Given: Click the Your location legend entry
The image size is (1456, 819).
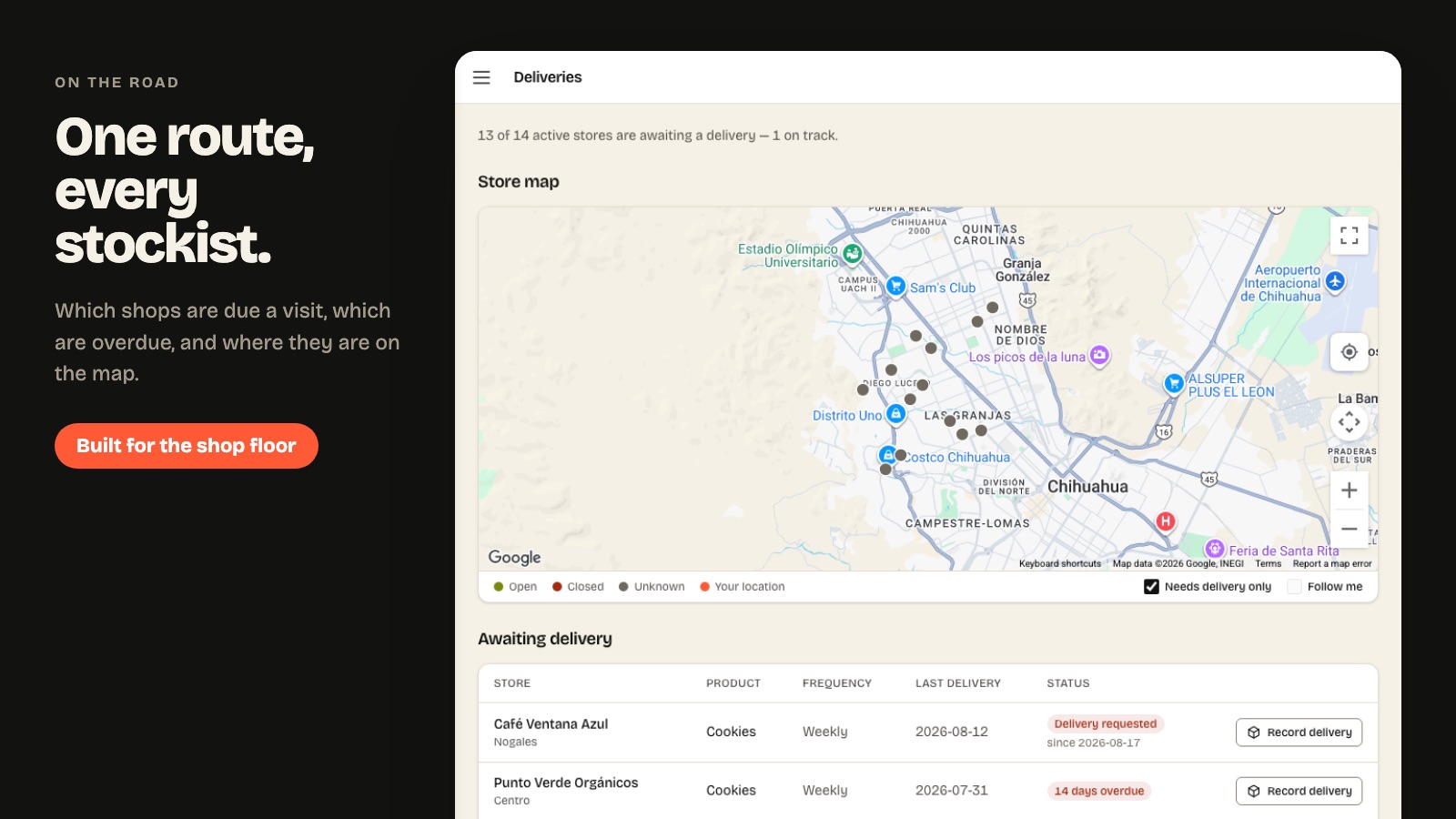Looking at the screenshot, I should 742,587.
